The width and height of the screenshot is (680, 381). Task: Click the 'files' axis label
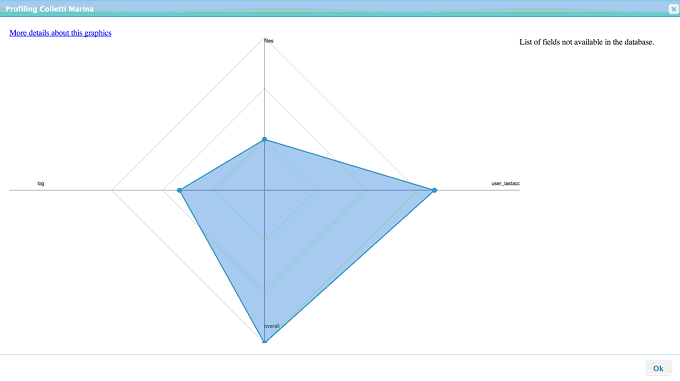pos(269,41)
